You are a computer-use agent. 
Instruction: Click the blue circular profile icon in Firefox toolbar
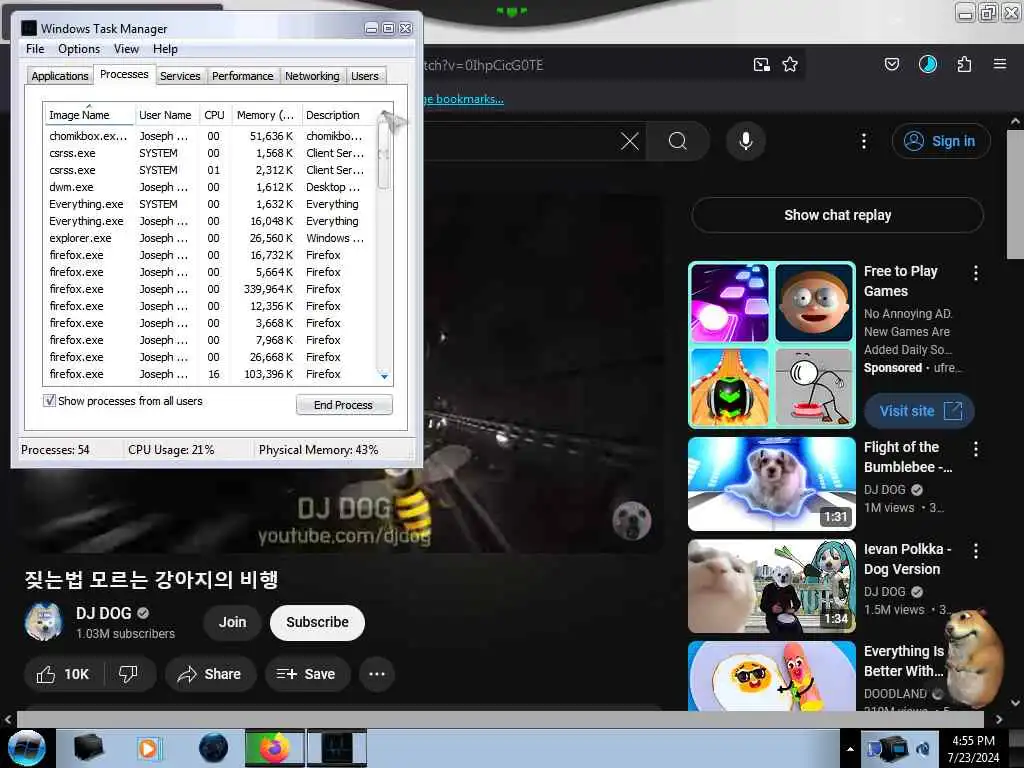click(927, 64)
